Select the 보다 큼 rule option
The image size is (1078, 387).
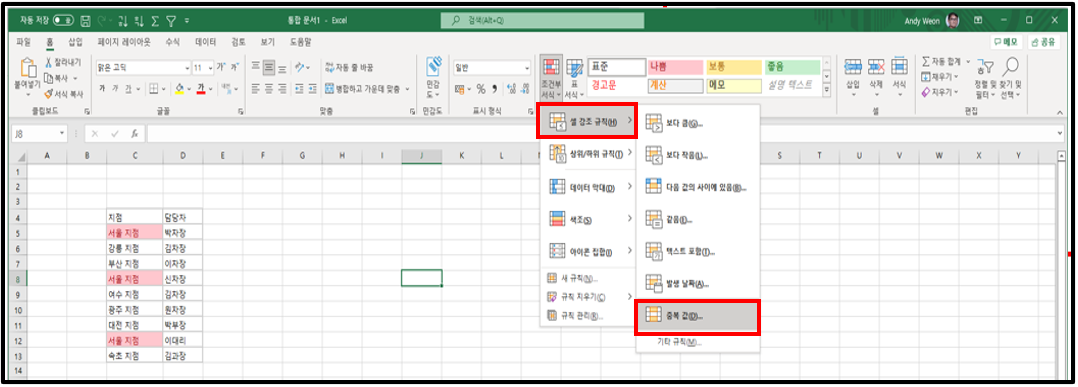(x=697, y=124)
